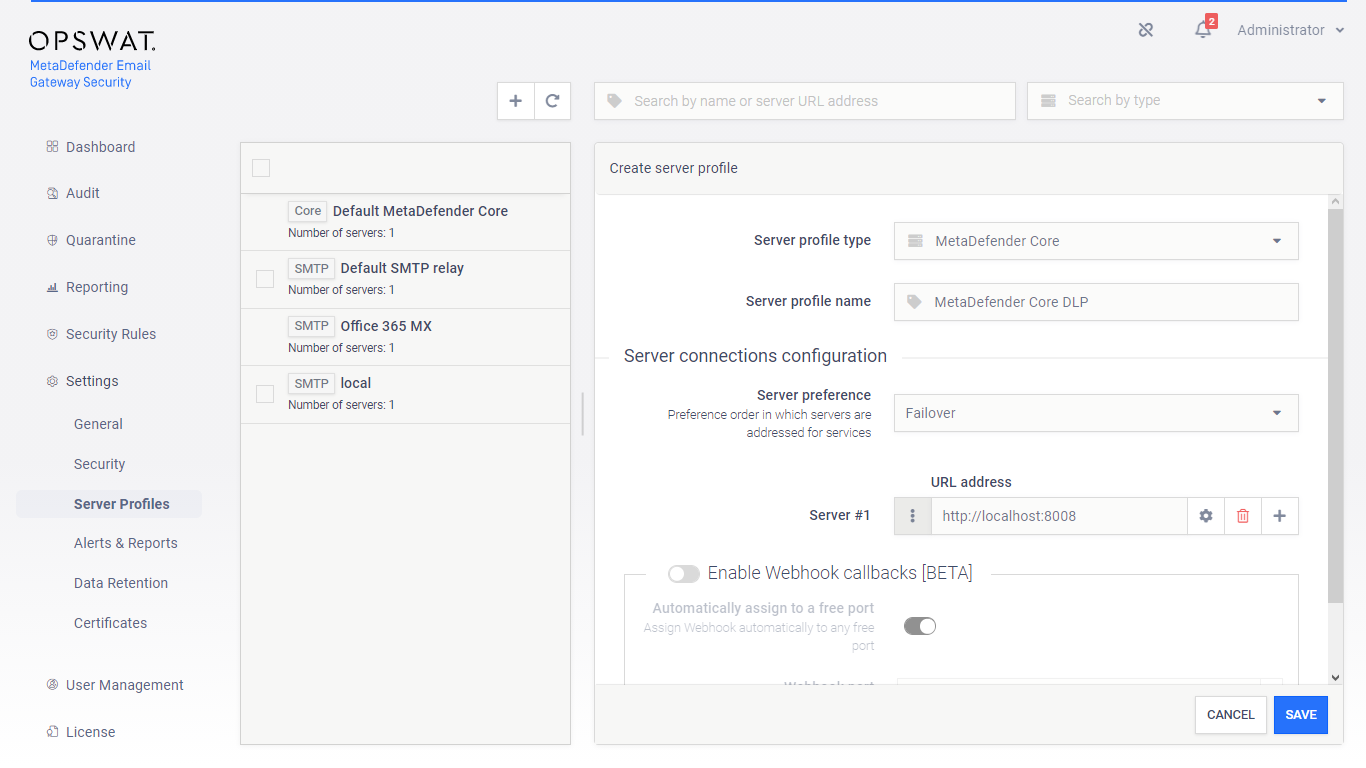Add a new server profile with plus
The image size is (1366, 768).
(516, 101)
